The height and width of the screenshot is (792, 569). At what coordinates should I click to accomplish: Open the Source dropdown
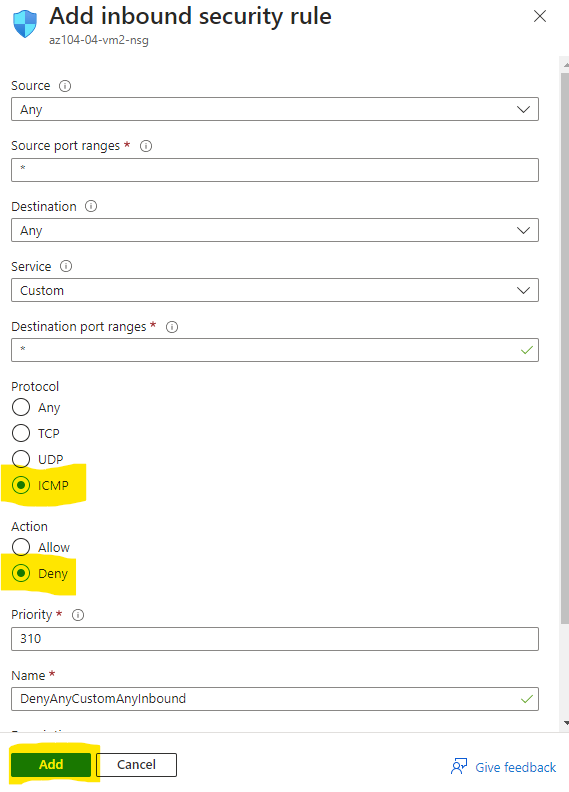[x=275, y=109]
